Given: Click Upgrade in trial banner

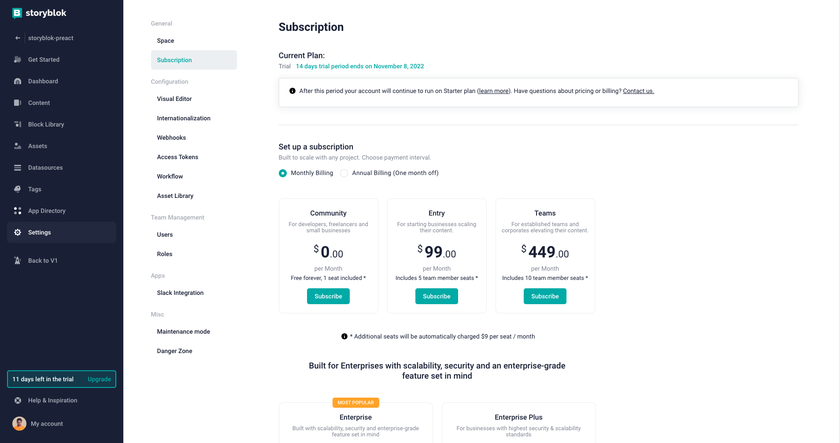Looking at the screenshot, I should click(x=99, y=379).
